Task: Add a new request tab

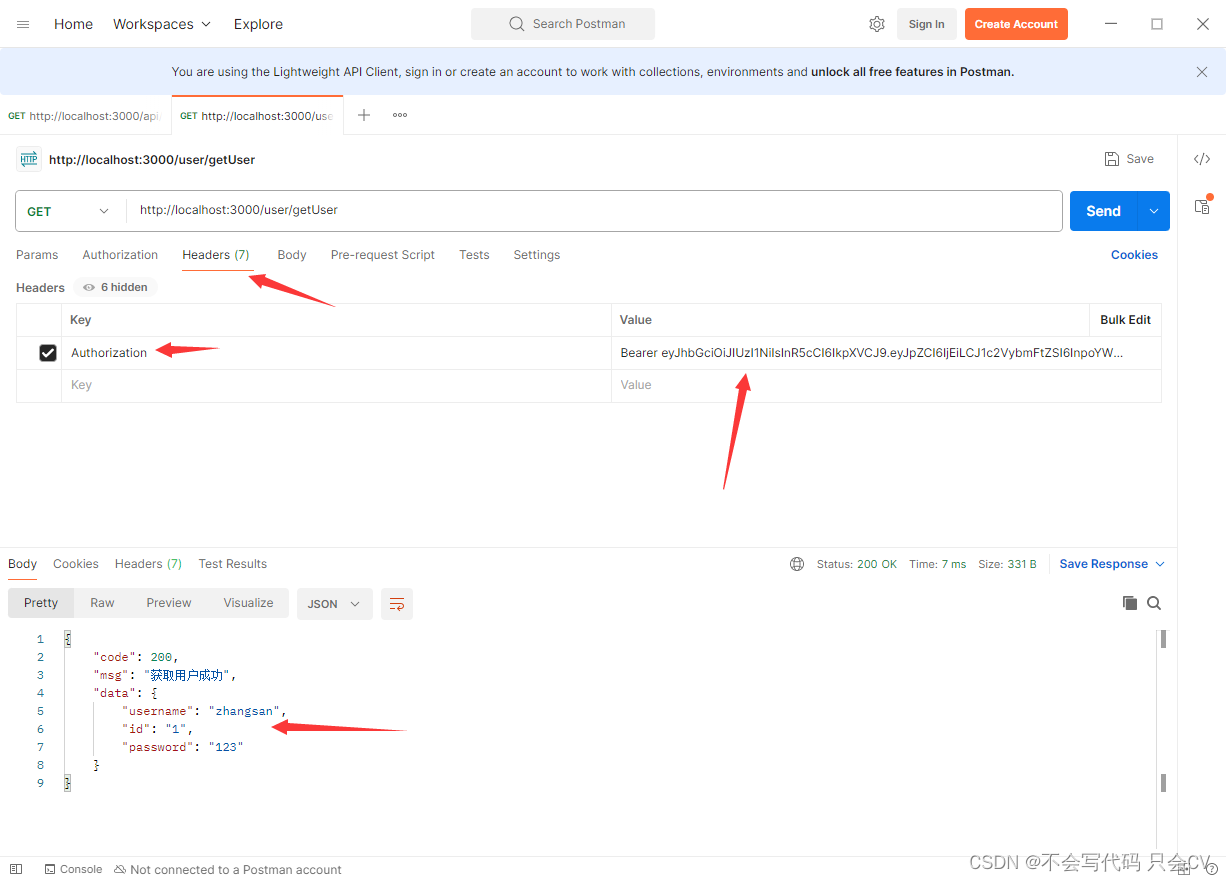Action: pos(364,115)
